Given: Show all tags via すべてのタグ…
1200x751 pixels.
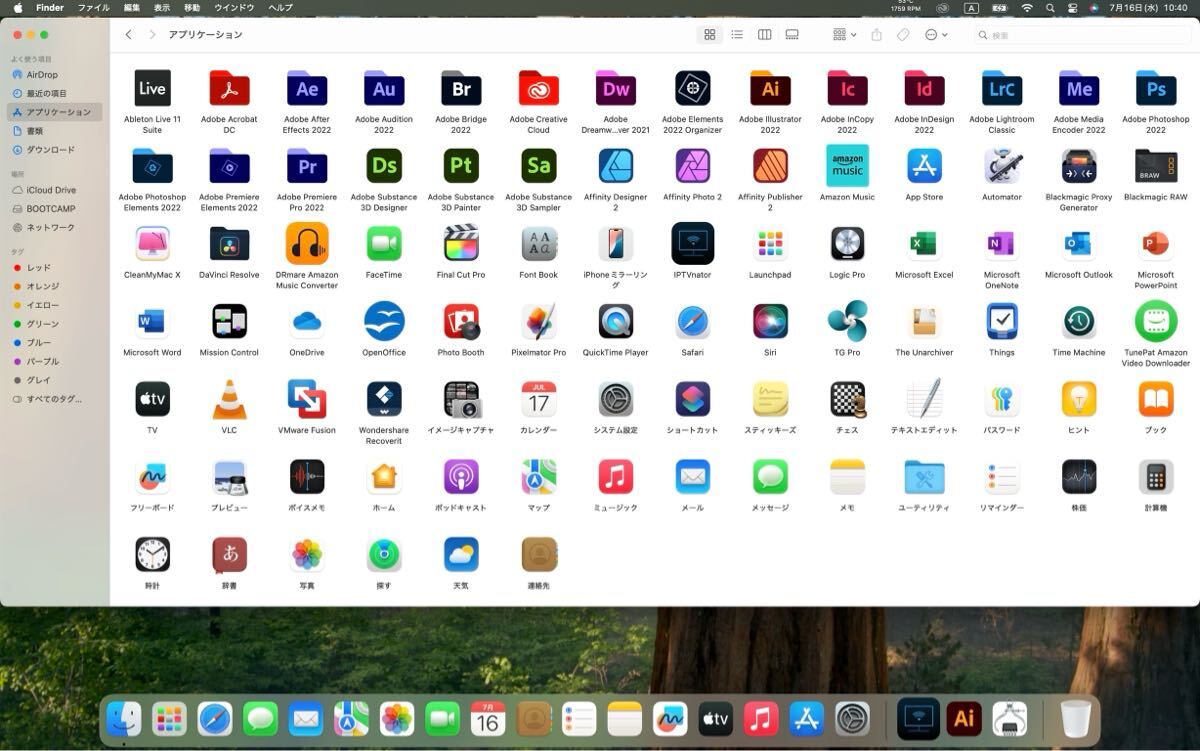Looking at the screenshot, I should click(55, 399).
